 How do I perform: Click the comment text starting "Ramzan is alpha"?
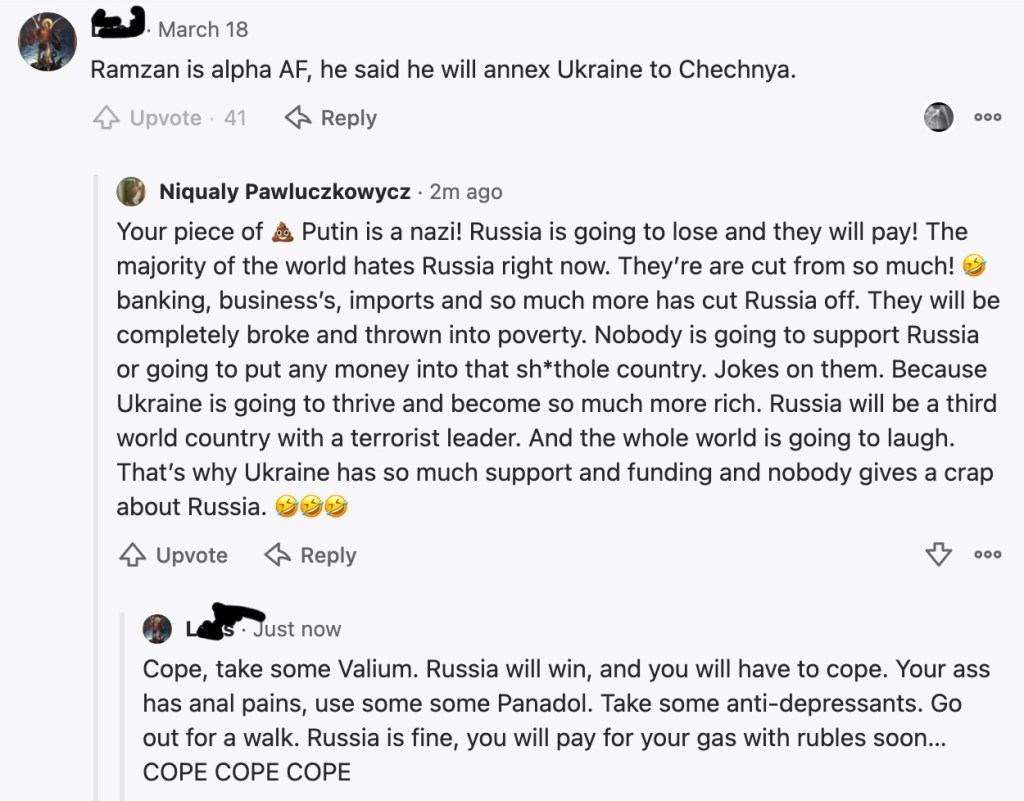[x=443, y=71]
